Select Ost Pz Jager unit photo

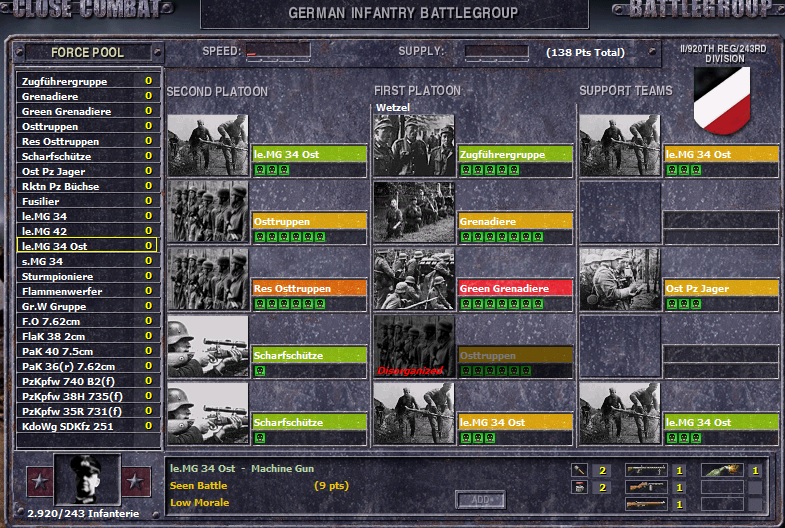click(x=620, y=279)
